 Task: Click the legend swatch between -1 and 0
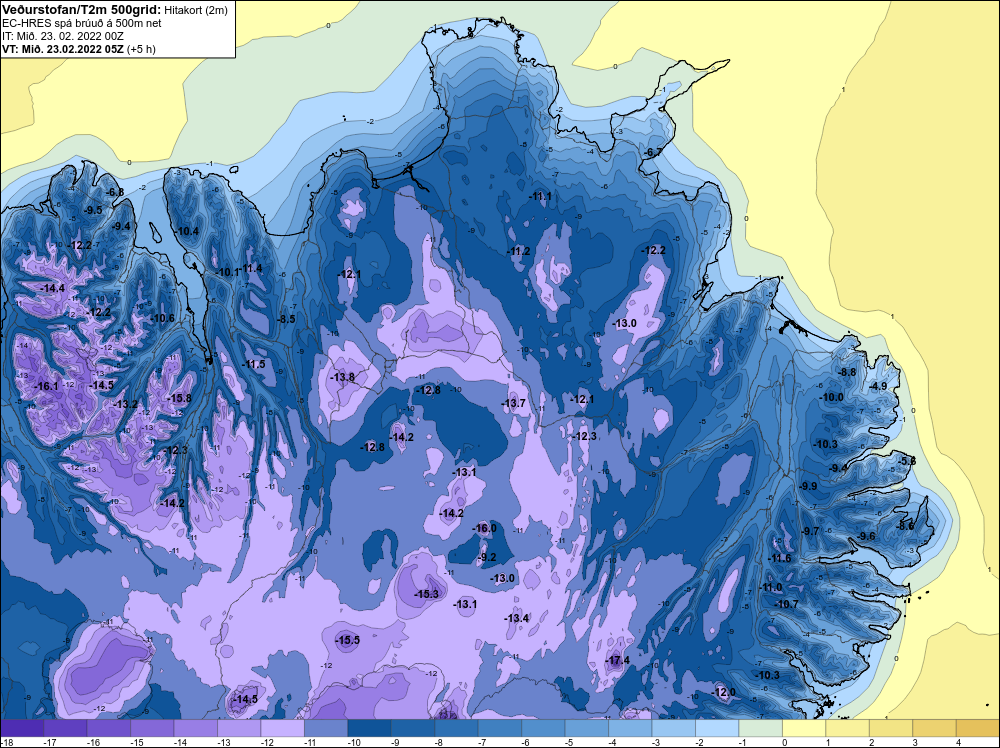(x=760, y=728)
